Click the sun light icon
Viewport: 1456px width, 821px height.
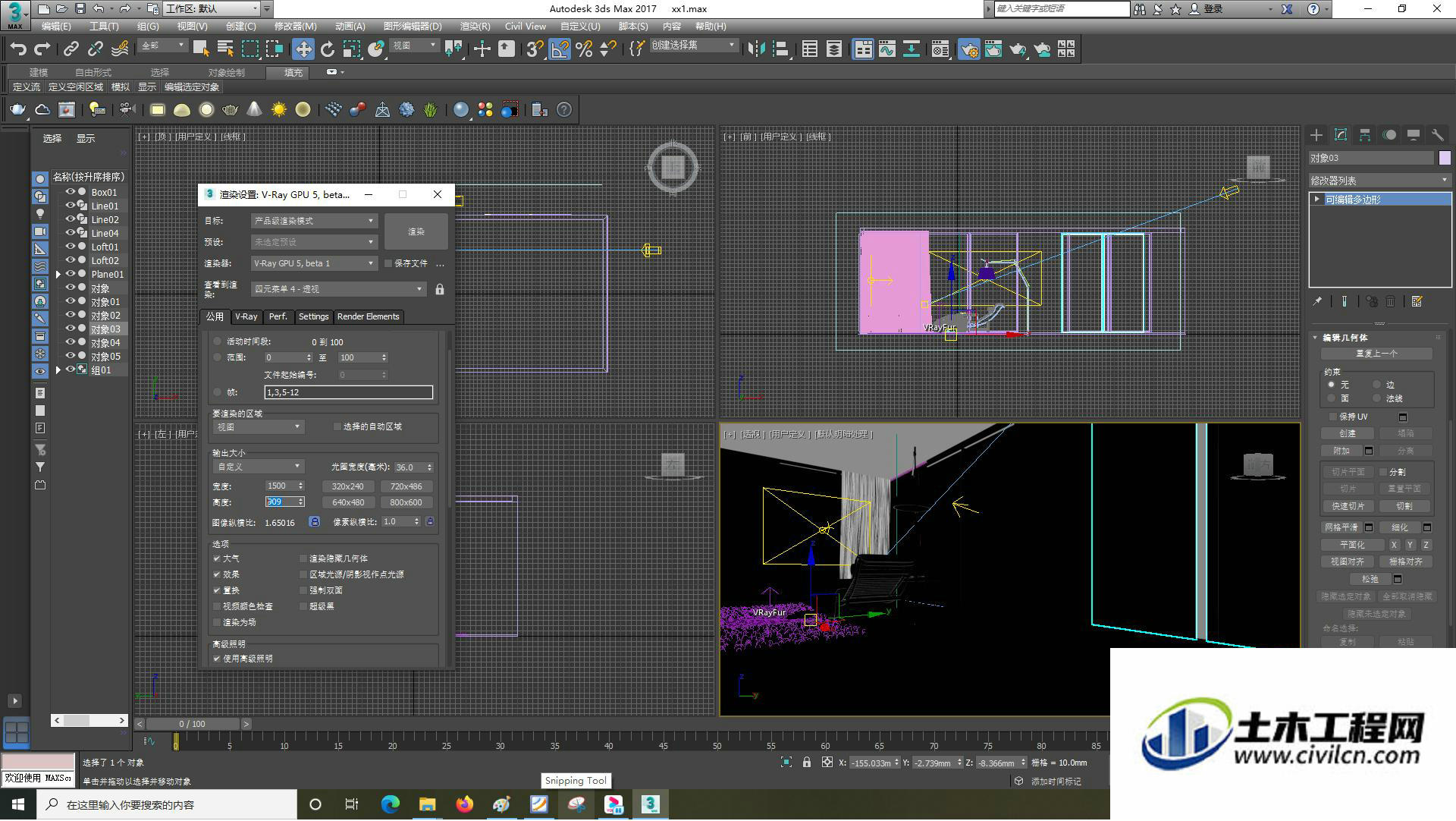[279, 110]
